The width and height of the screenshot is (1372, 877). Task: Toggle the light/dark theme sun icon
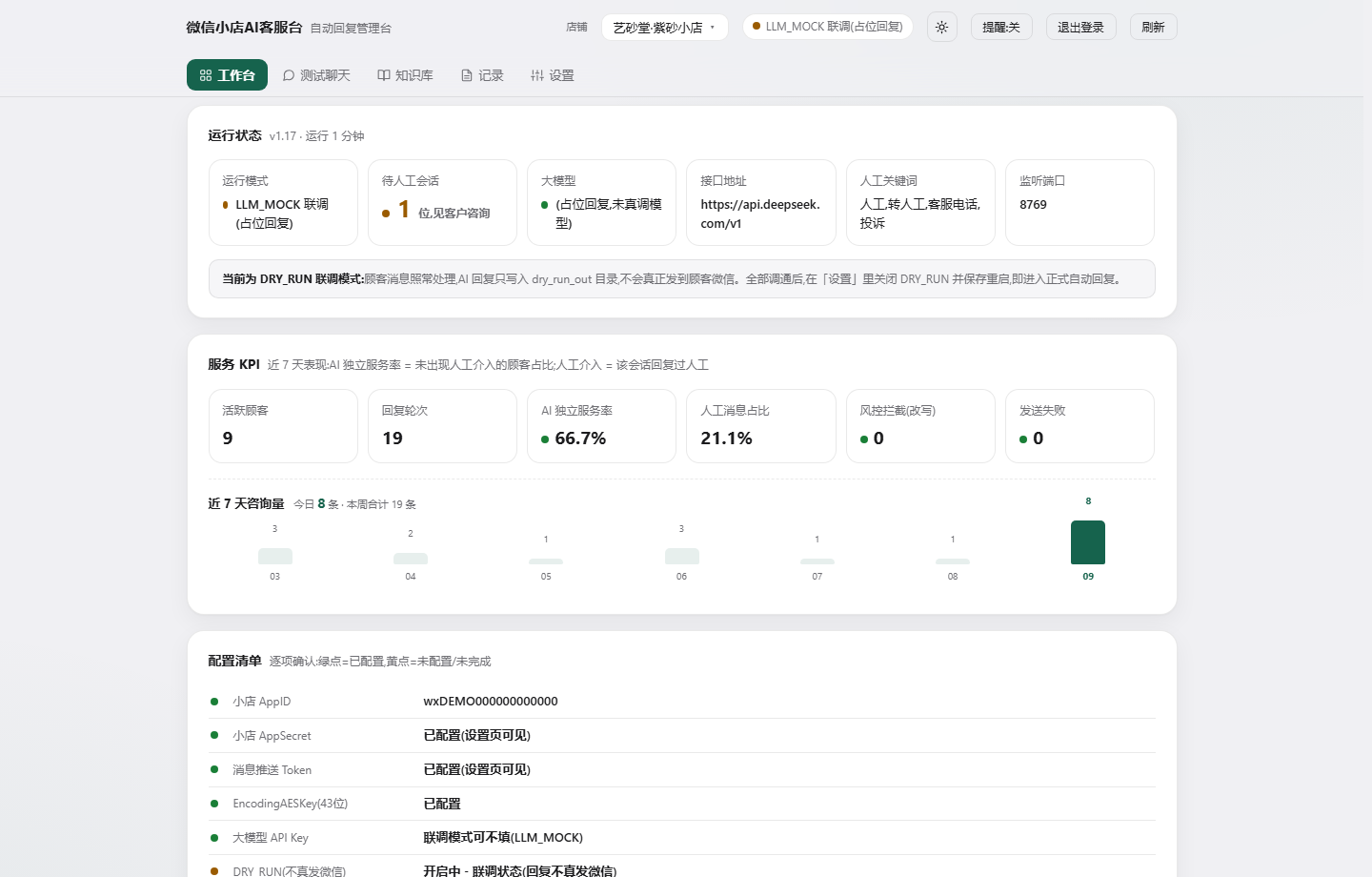941,27
